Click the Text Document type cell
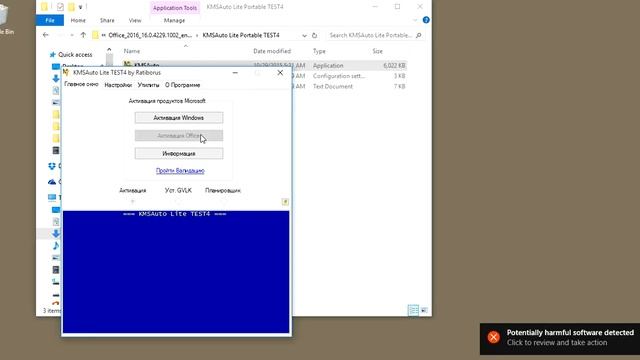The height and width of the screenshot is (360, 640). [333, 87]
